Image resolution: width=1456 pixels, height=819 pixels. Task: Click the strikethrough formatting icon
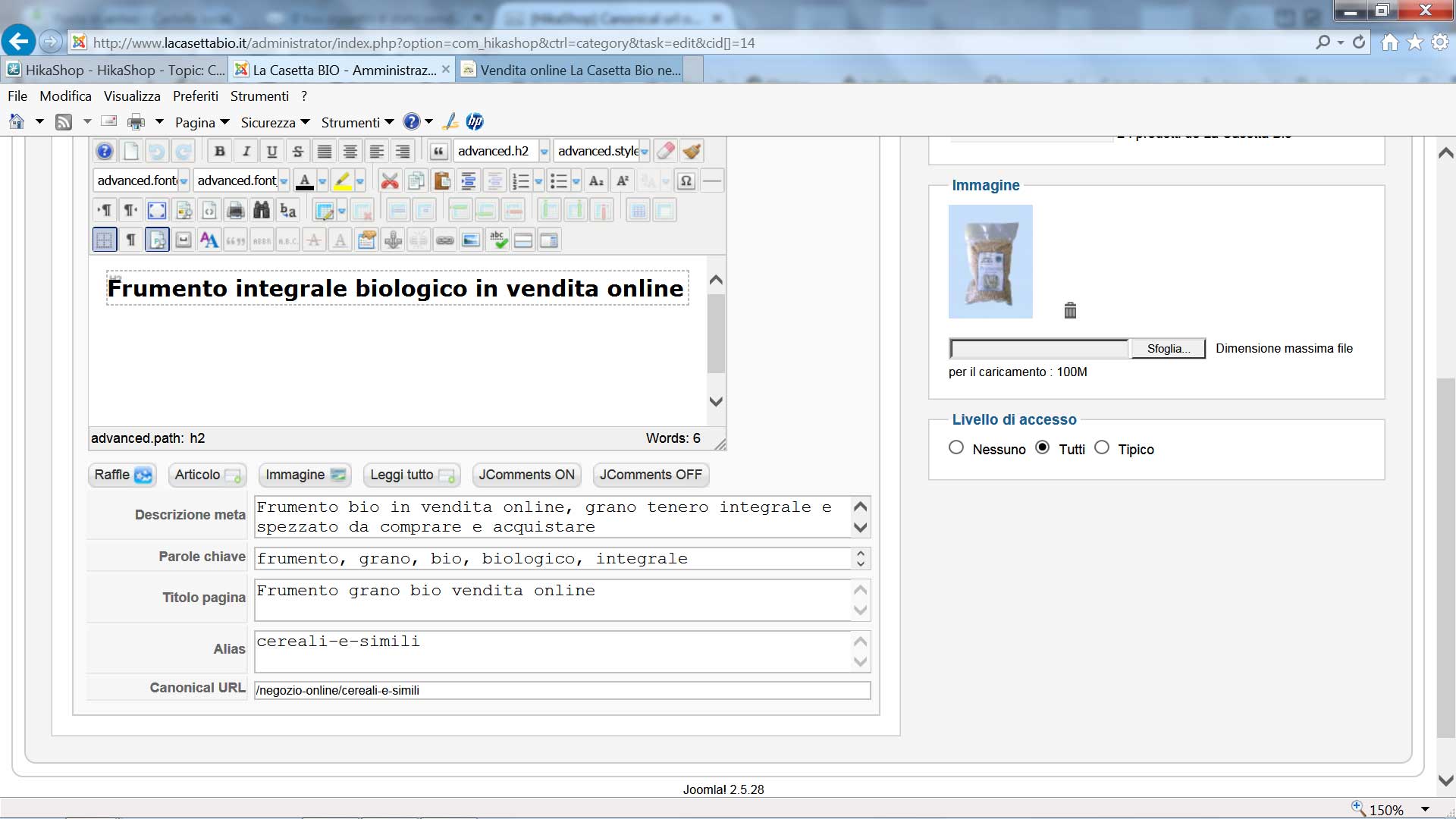(298, 151)
